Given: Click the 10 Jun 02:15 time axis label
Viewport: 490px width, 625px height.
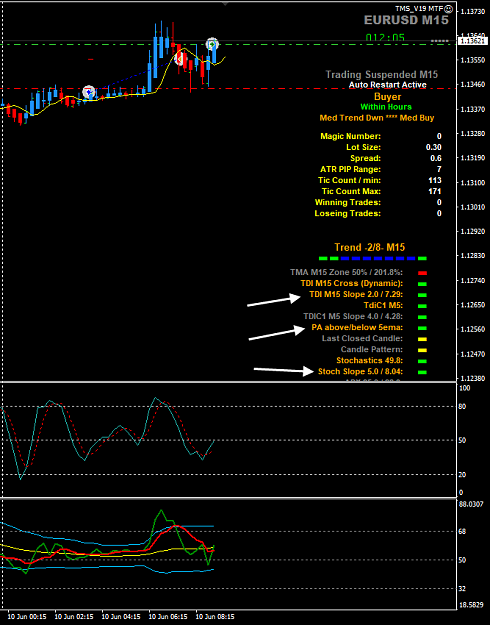Looking at the screenshot, I should 74,617.
